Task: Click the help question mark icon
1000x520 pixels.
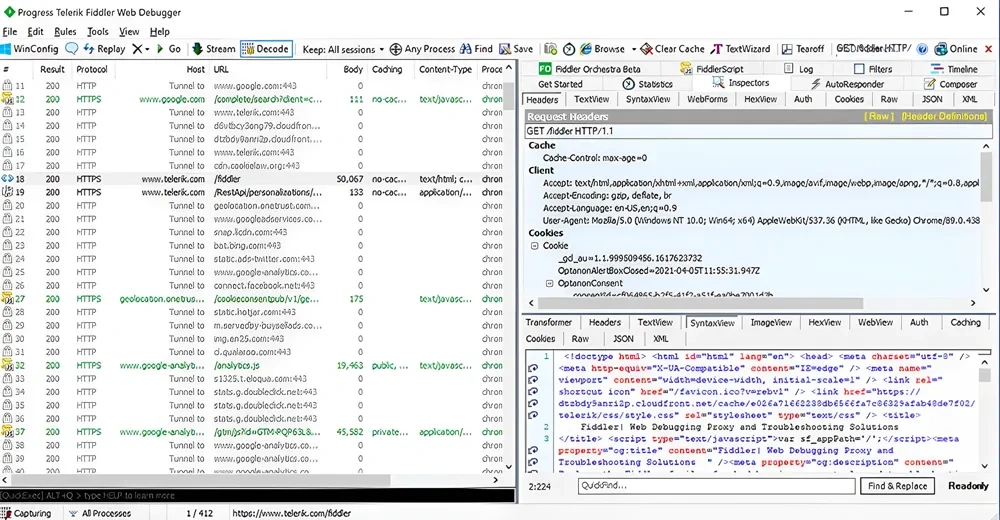Action: [x=922, y=48]
